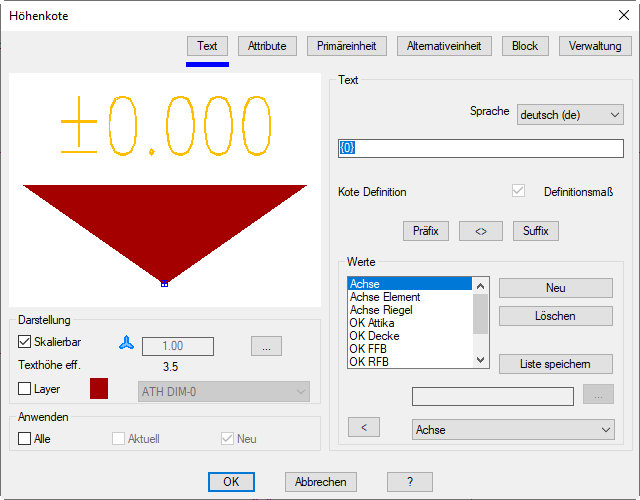The image size is (640, 500).
Task: Go to the Verwaltung tab
Action: [595, 46]
